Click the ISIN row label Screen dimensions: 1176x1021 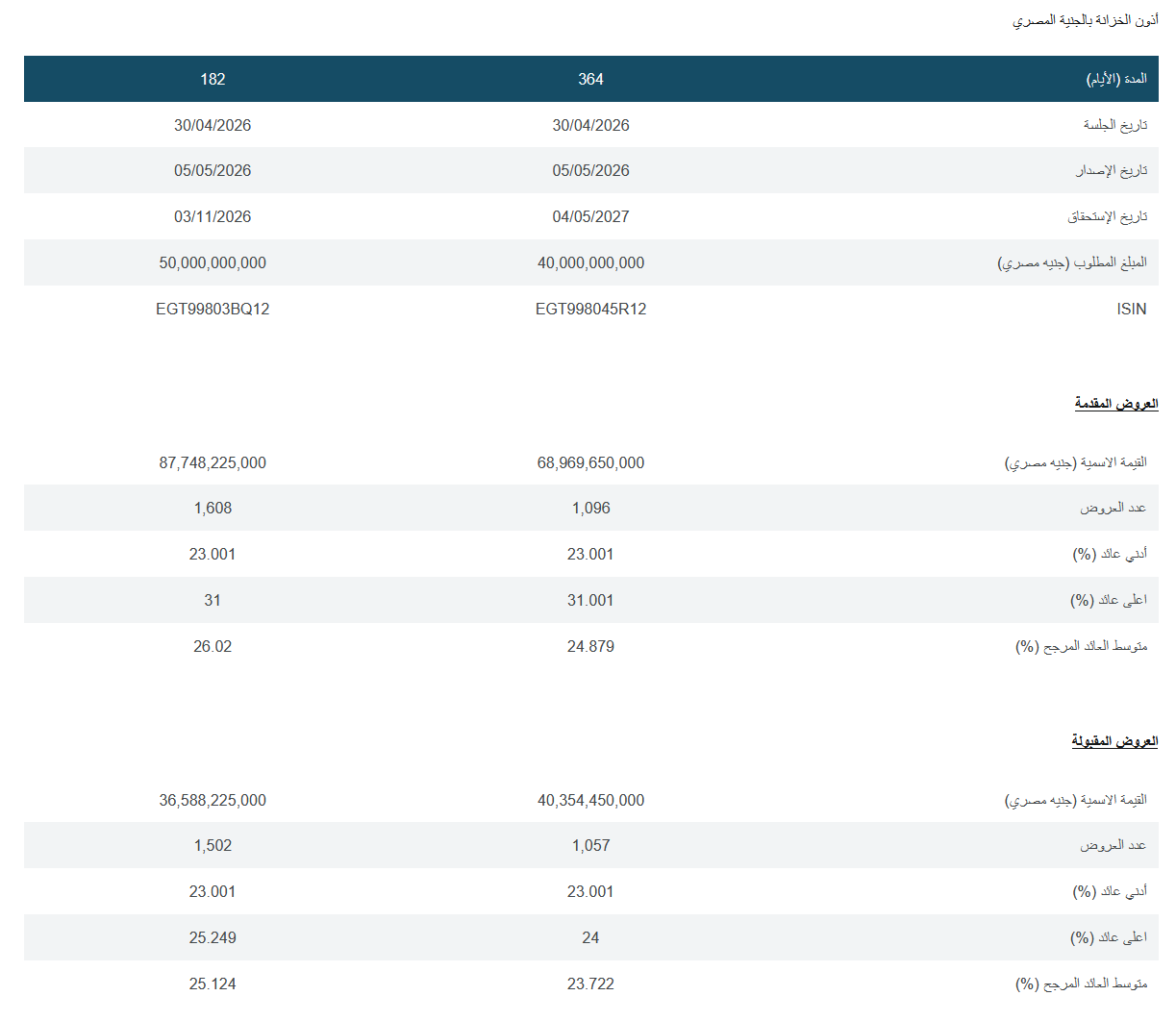[x=1131, y=309]
